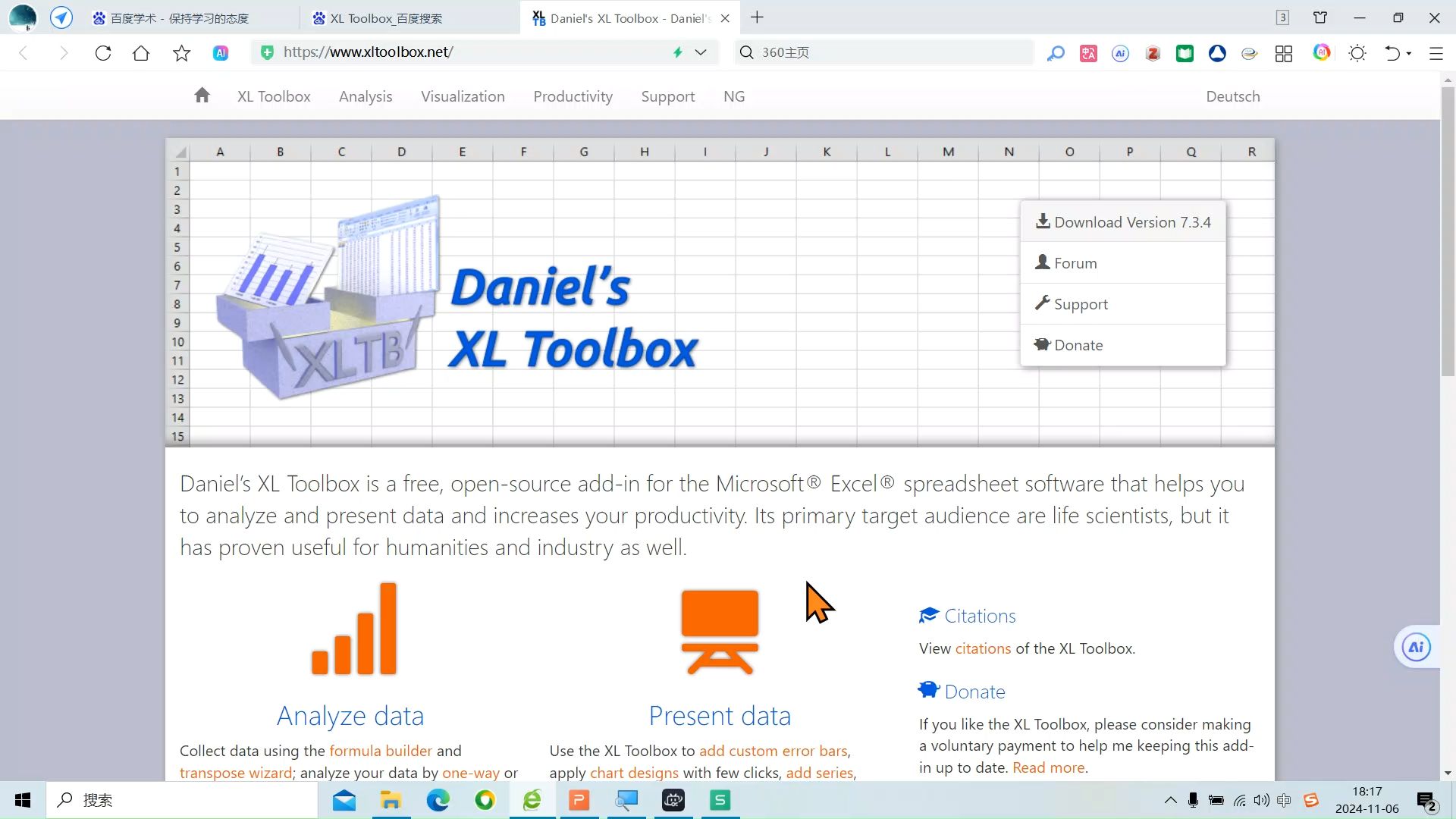Bookmark this page with the star icon
The height and width of the screenshot is (819, 1456).
pos(181,53)
